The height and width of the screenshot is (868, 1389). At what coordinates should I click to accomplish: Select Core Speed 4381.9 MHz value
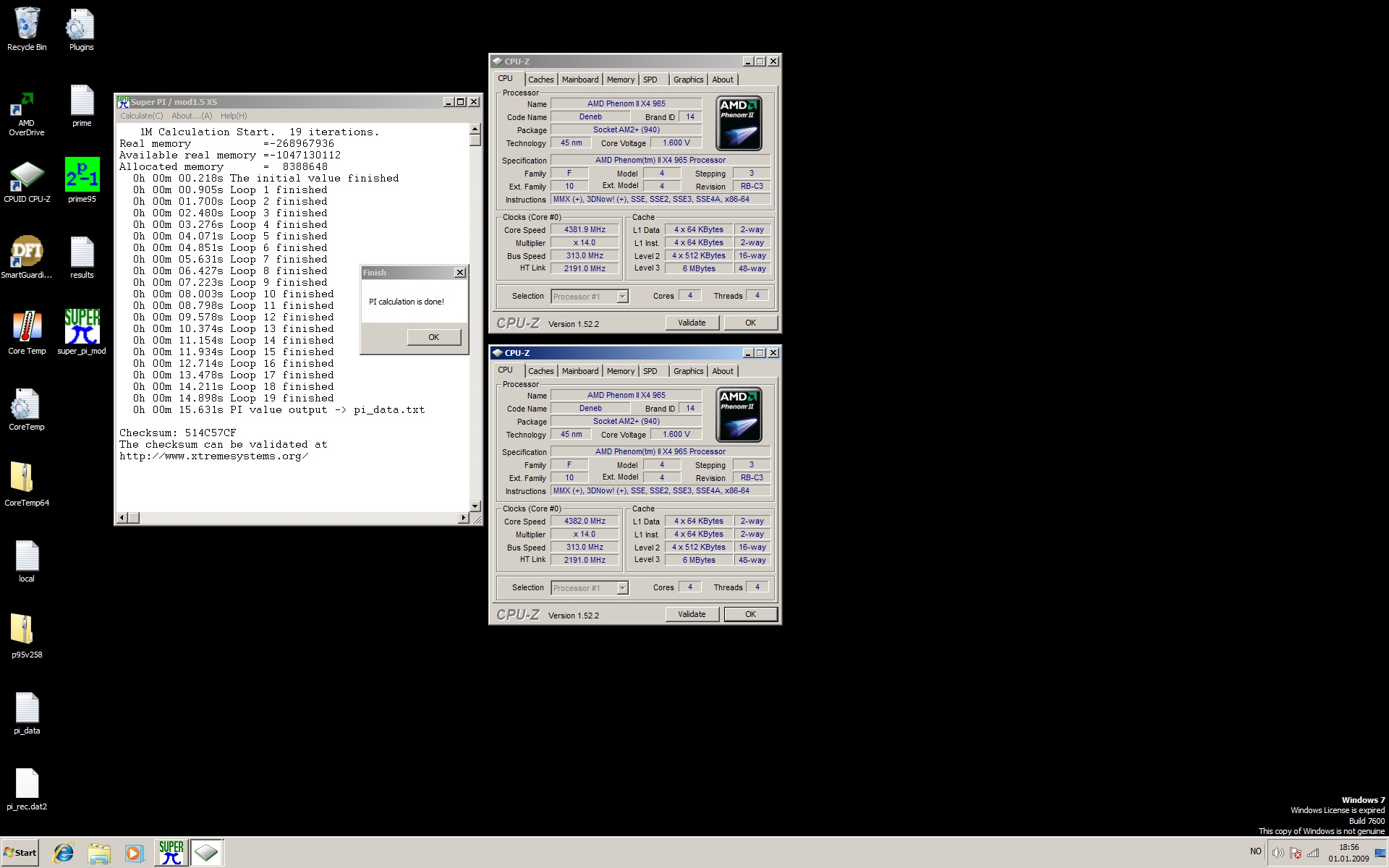point(585,229)
